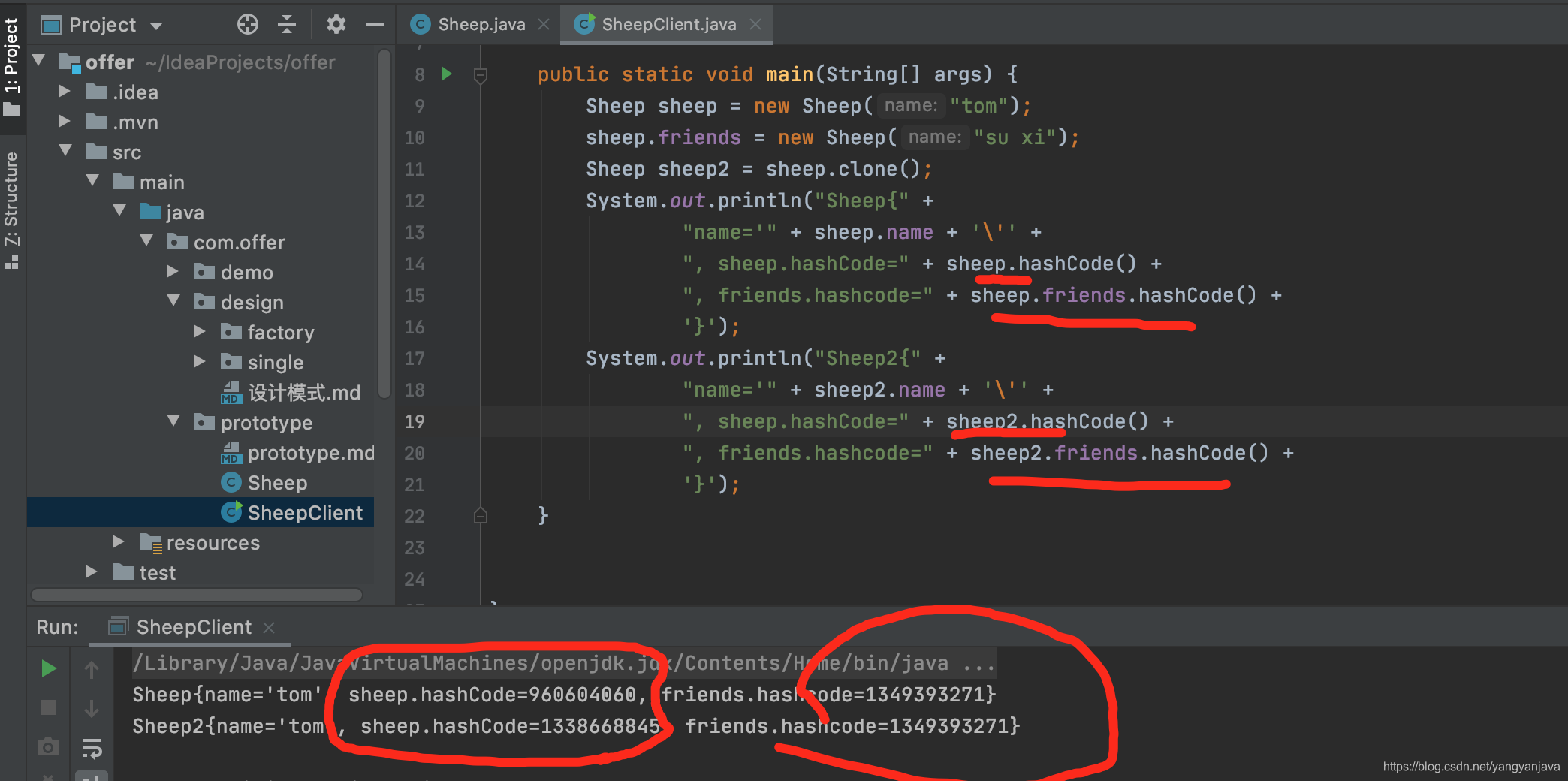
Task: Select the factory package row
Action: click(x=201, y=332)
